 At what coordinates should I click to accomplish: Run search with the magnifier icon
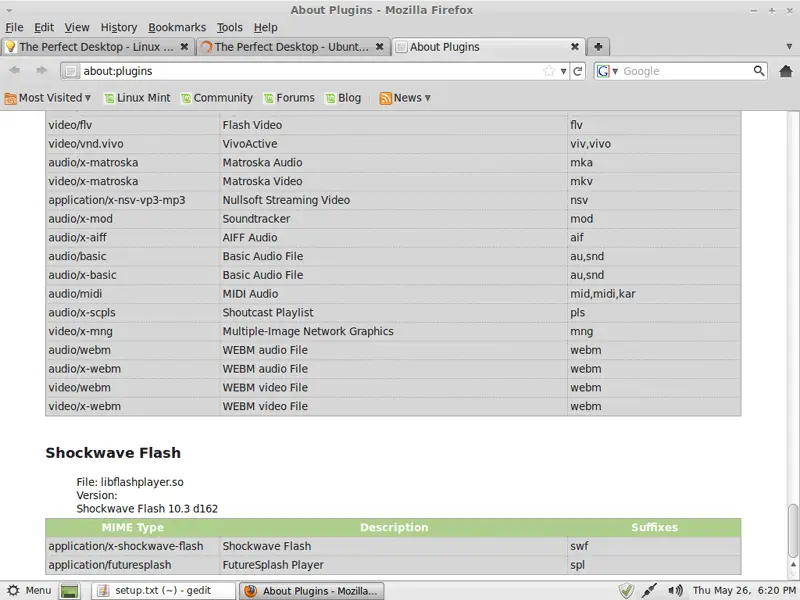(759, 70)
